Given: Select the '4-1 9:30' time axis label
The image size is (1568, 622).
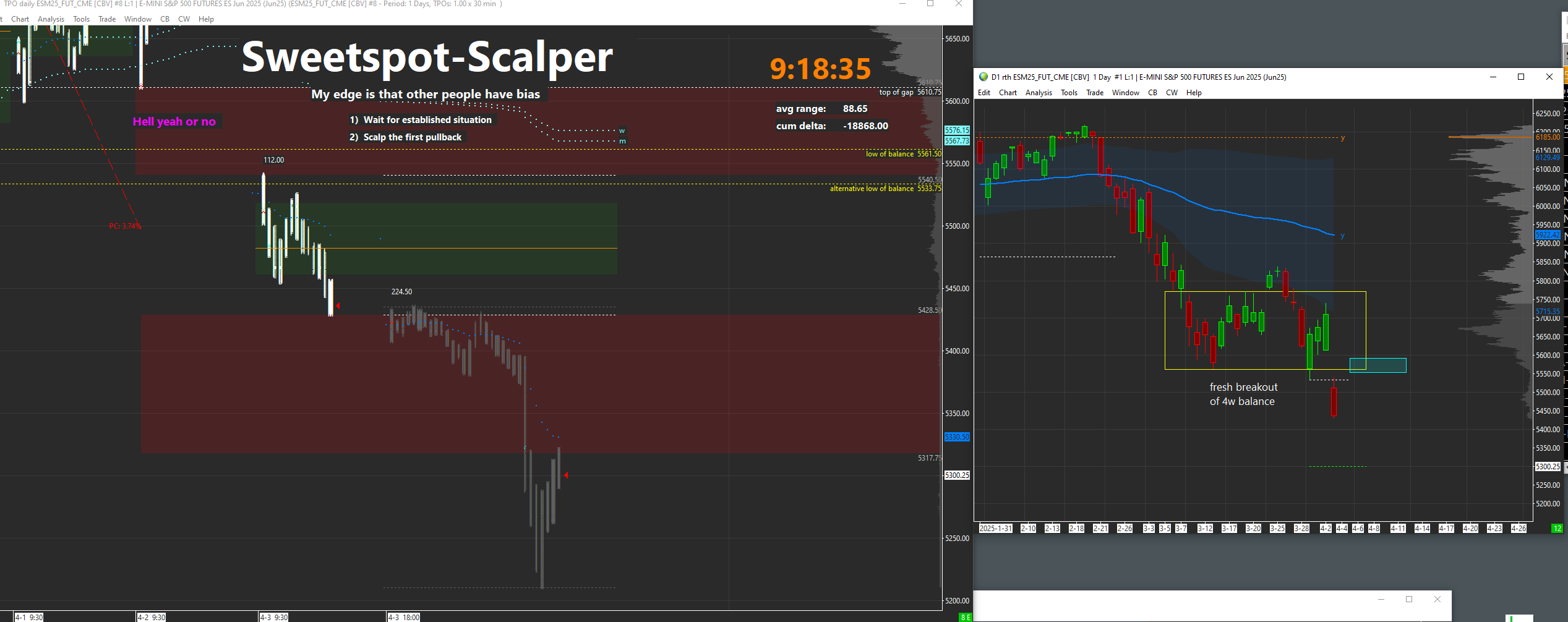Looking at the screenshot, I should tap(29, 618).
